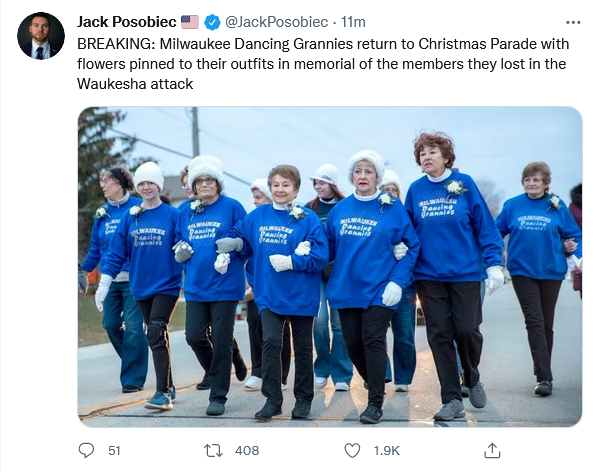The height and width of the screenshot is (472, 598).
Task: Click the red-haired woman in the photo
Action: (x=452, y=275)
